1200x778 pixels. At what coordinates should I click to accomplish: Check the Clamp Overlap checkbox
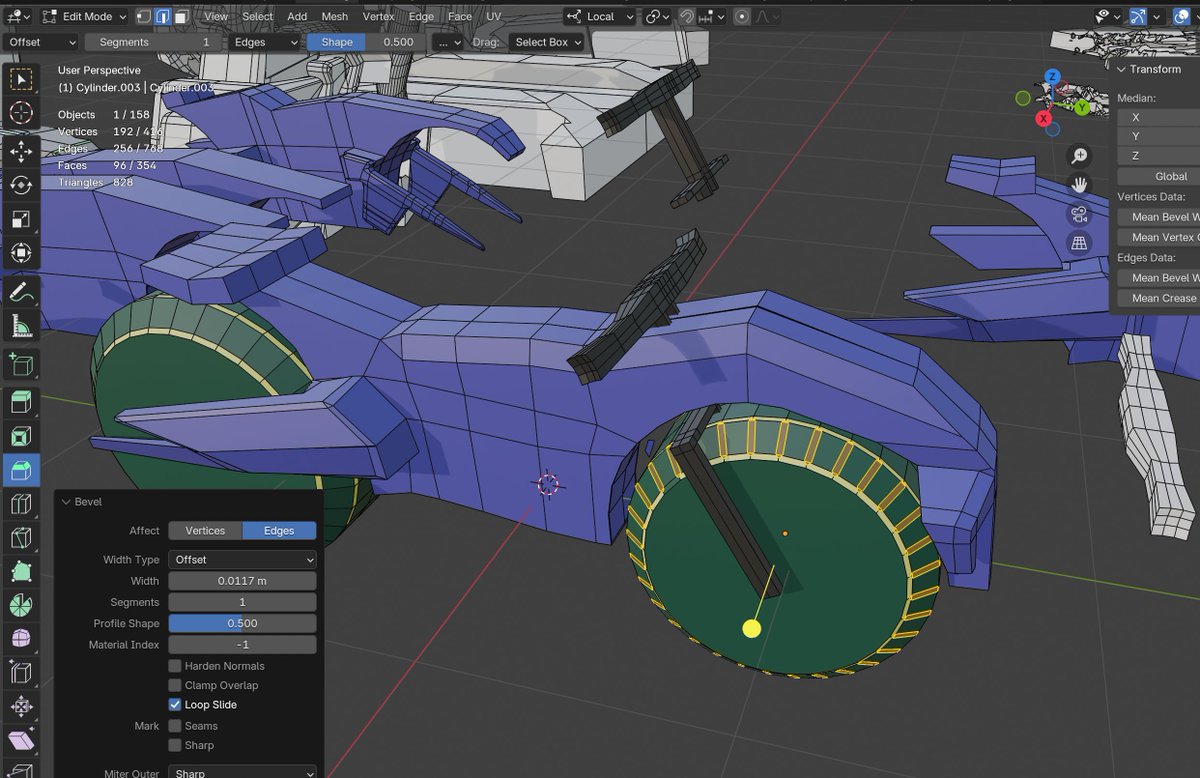pyautogui.click(x=175, y=685)
